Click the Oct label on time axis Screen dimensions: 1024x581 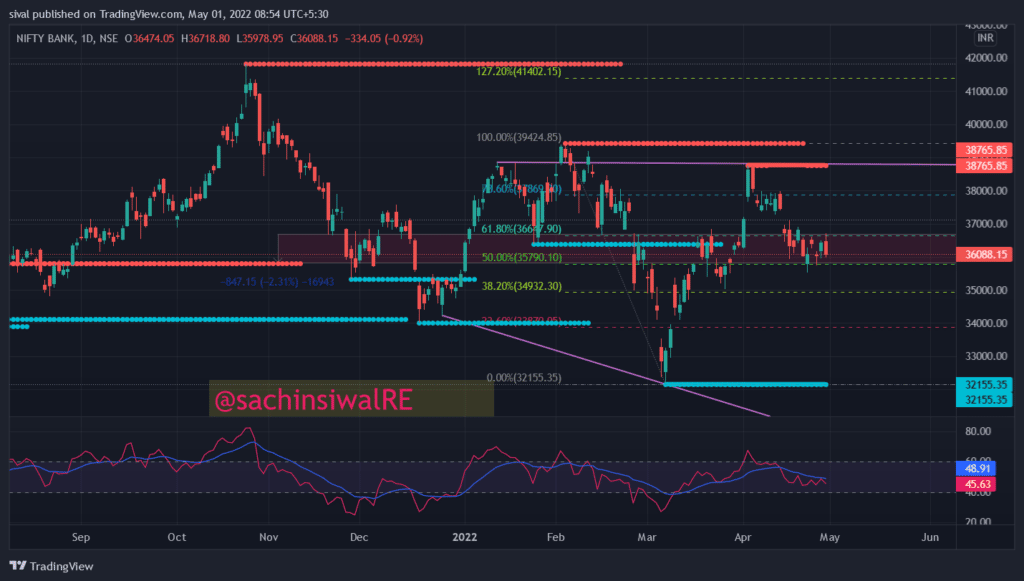(176, 537)
